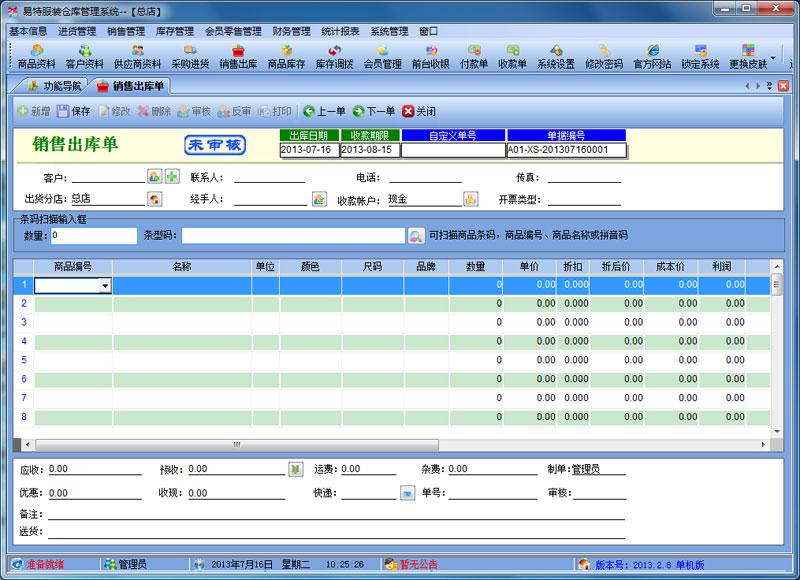Viewport: 800px width, 580px height.
Task: Click customer lookup icon beside 客户 field
Action: (x=155, y=176)
